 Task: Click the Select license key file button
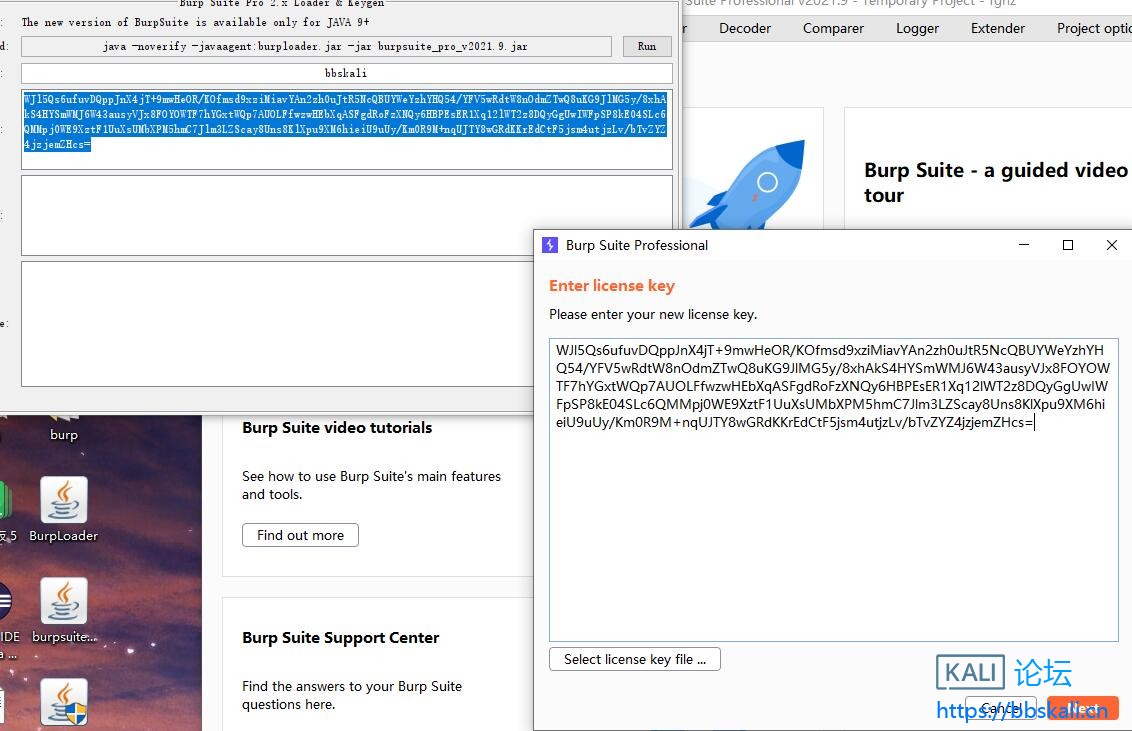(634, 659)
